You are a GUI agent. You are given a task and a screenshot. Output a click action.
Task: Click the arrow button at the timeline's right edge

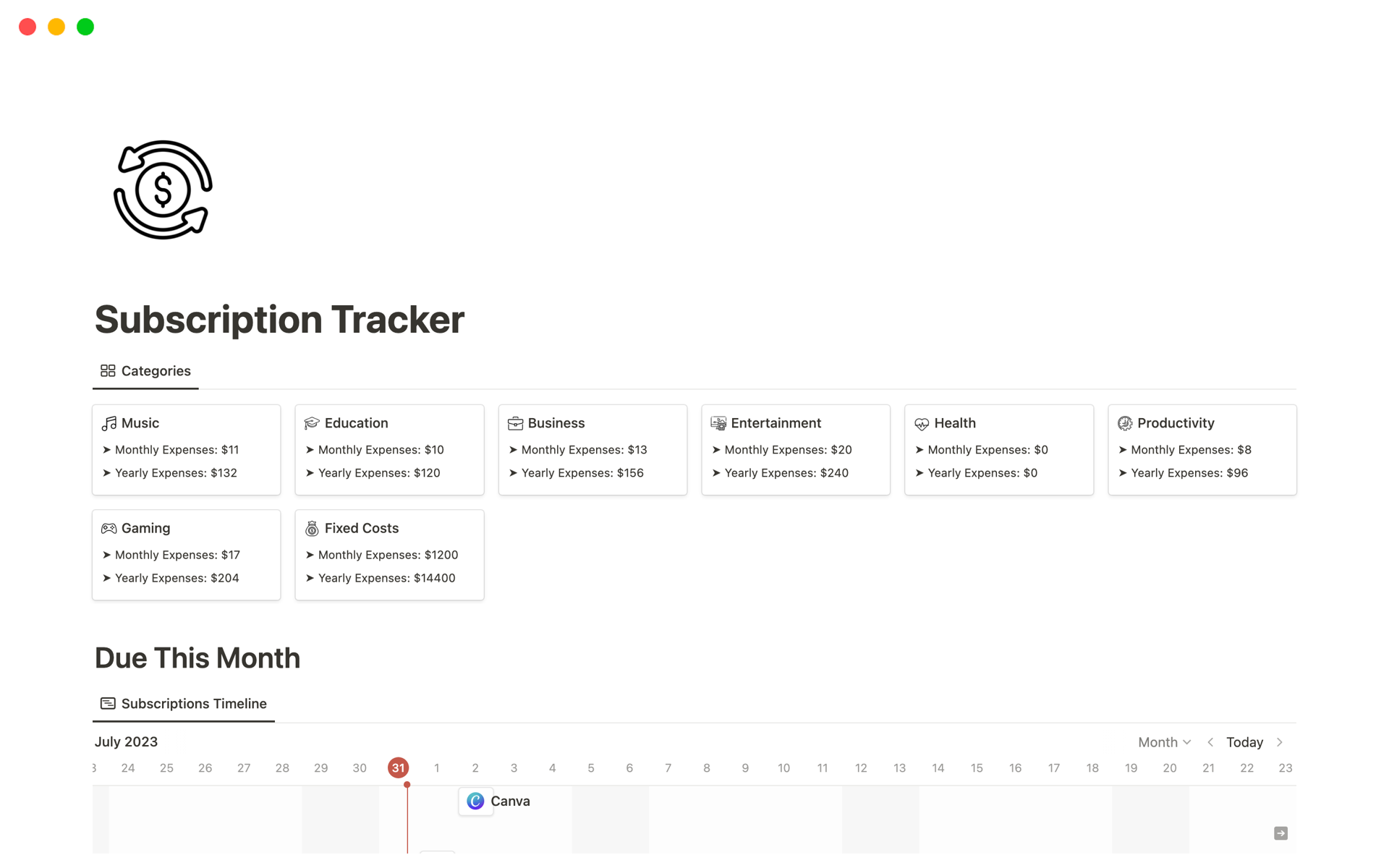(1280, 833)
